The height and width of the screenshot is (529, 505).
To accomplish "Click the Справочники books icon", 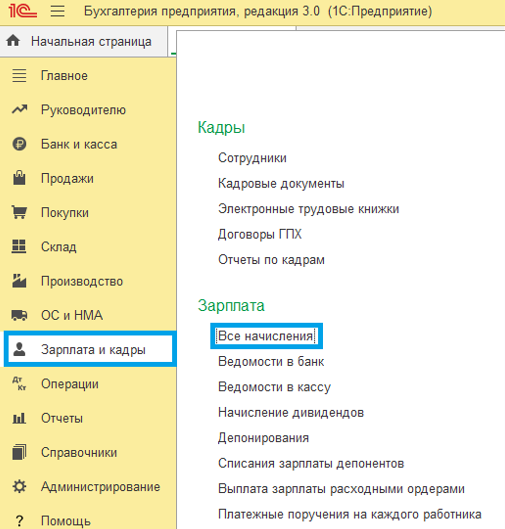I will pos(19,452).
